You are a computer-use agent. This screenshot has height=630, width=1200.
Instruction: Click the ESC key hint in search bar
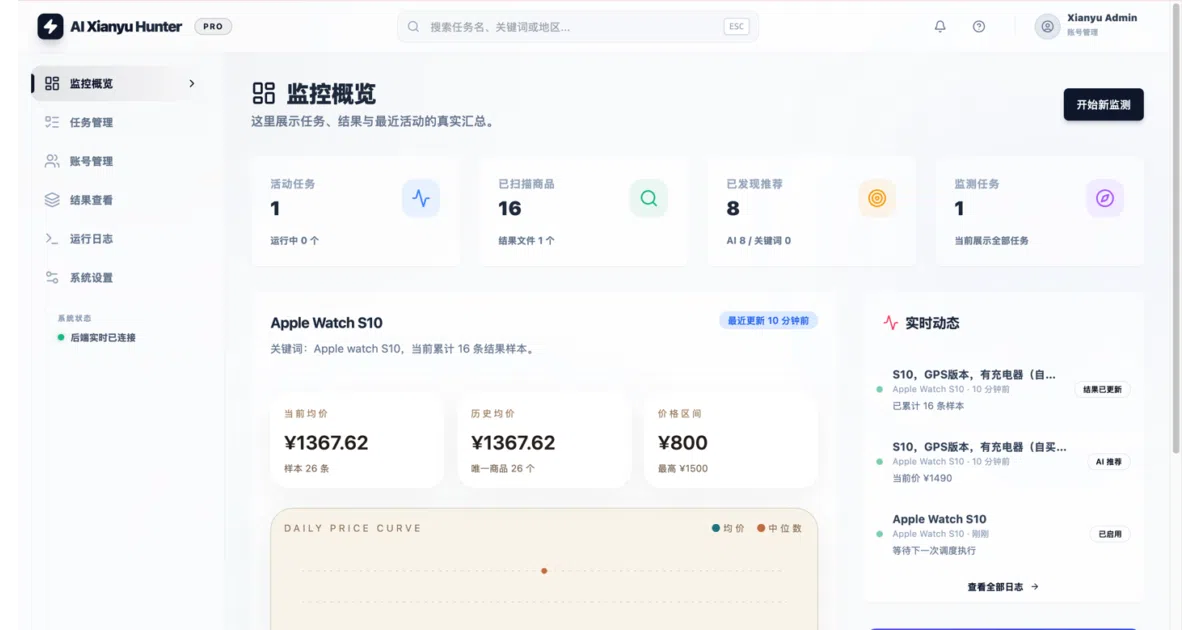(736, 27)
